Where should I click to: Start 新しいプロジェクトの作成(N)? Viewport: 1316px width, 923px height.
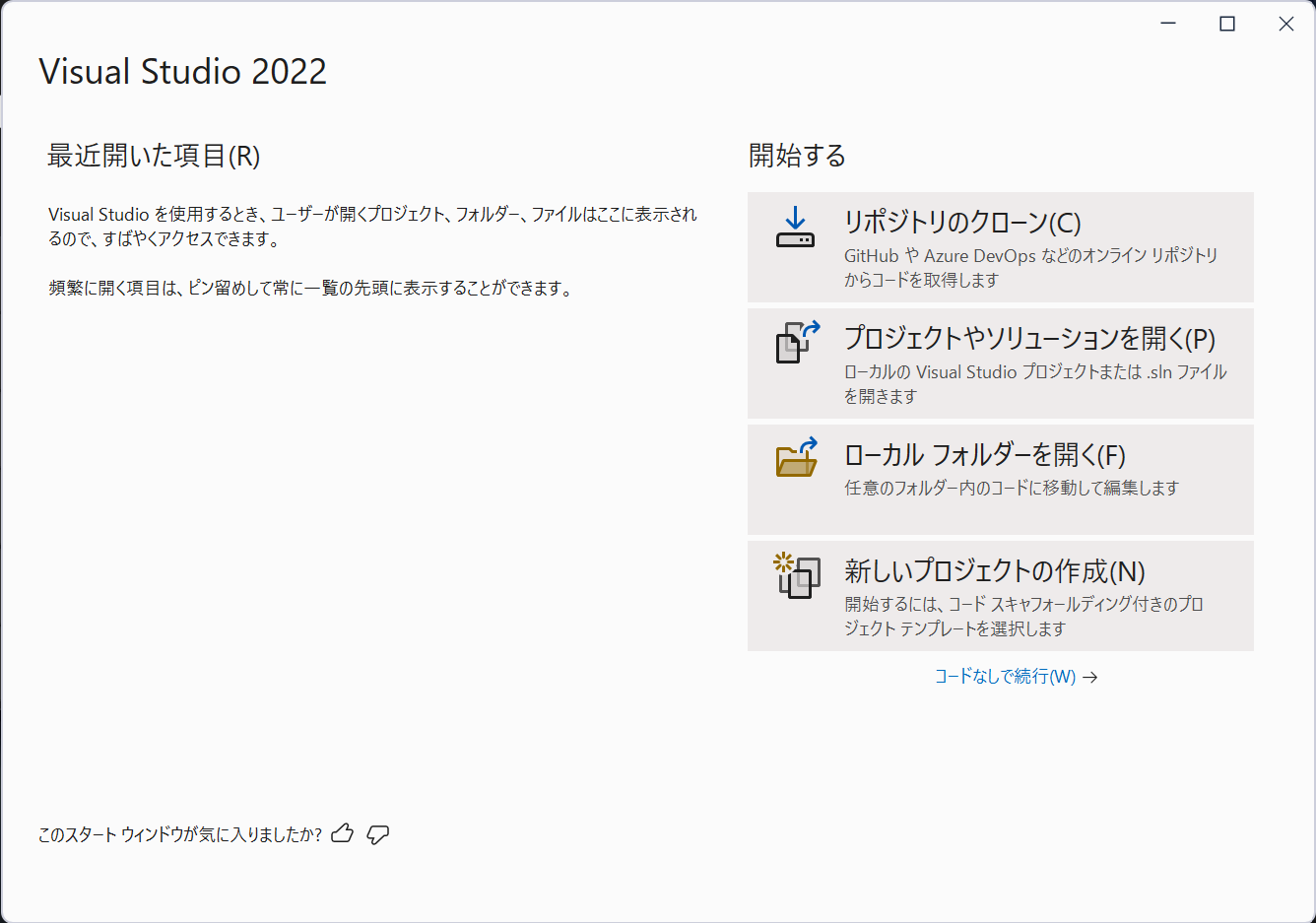1000,596
